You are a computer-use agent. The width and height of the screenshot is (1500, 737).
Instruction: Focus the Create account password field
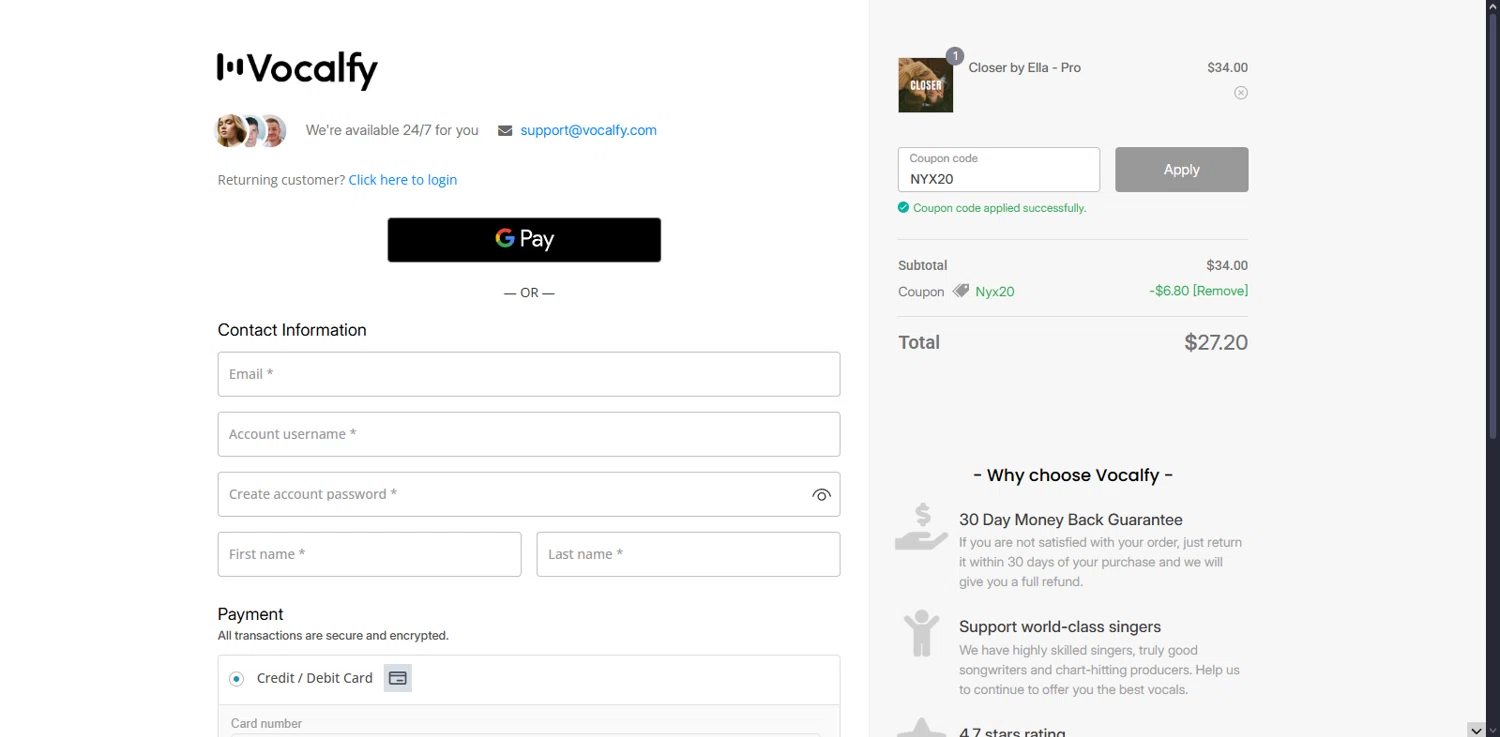(x=529, y=494)
